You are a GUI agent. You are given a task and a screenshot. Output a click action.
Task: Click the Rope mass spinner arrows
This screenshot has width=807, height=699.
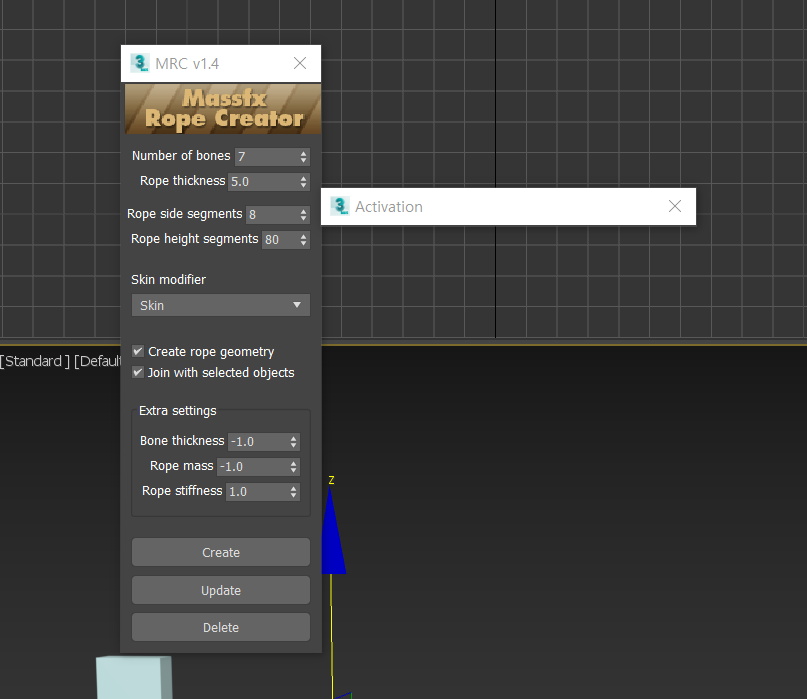pos(293,467)
